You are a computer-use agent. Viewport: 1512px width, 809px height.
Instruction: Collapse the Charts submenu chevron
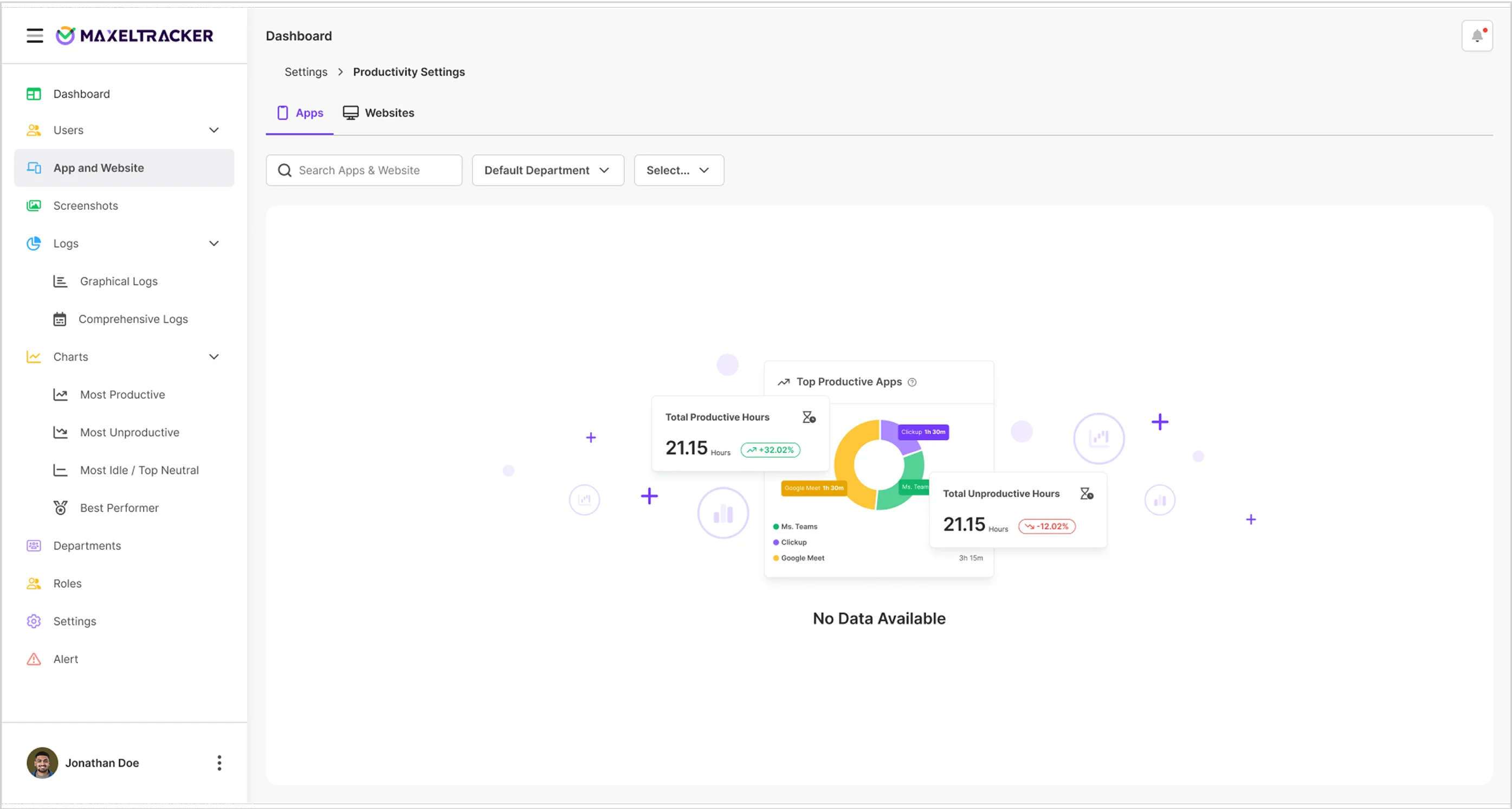214,357
